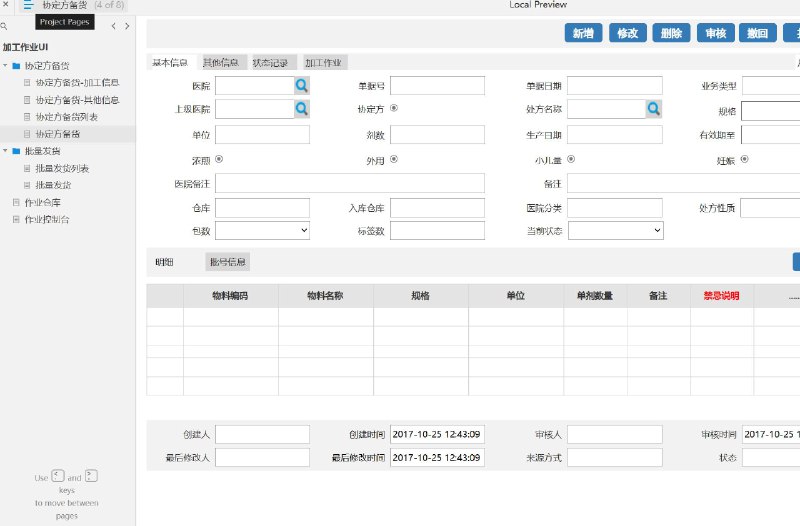Open the 包数 dropdown
Viewport: 800px width, 526px height.
(x=262, y=231)
